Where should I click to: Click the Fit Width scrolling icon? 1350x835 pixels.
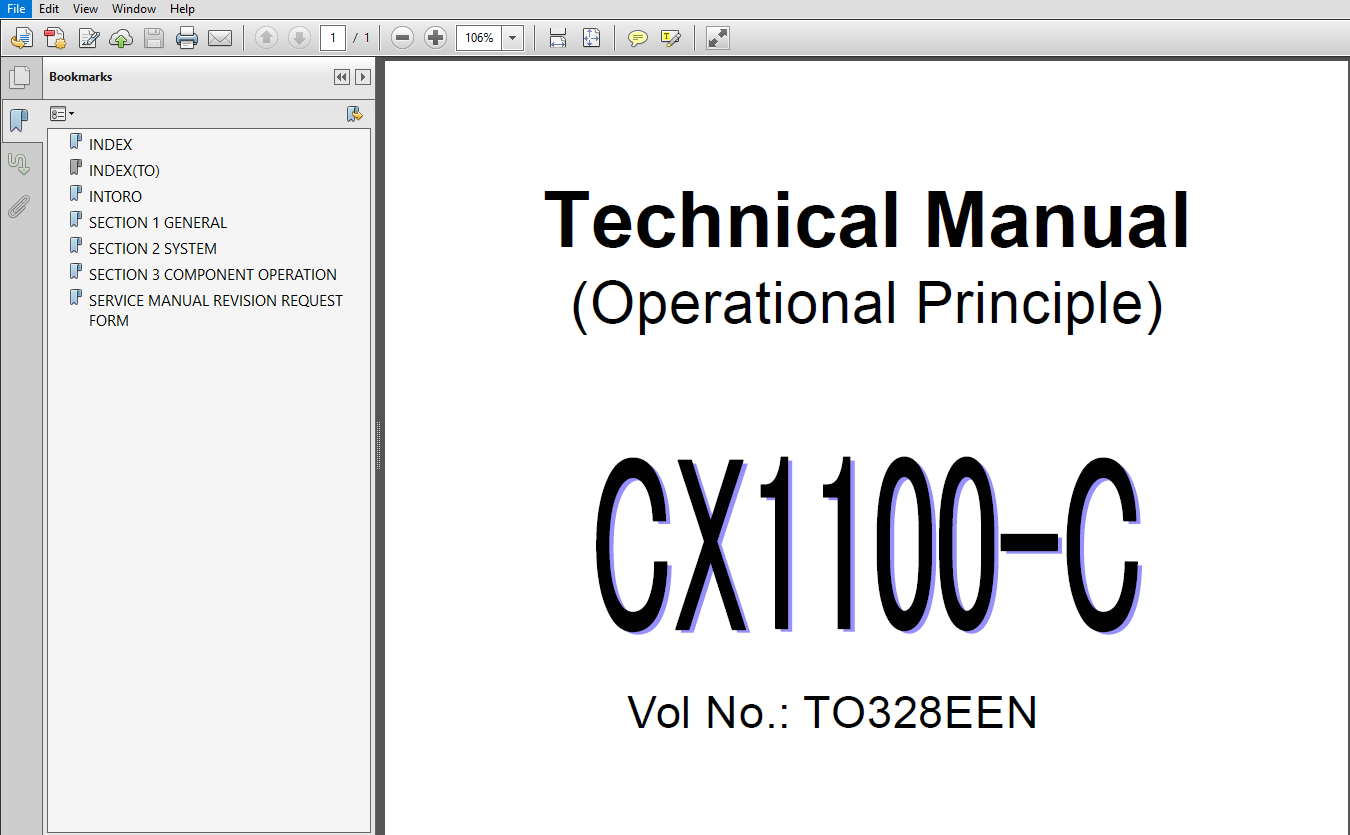[x=558, y=38]
